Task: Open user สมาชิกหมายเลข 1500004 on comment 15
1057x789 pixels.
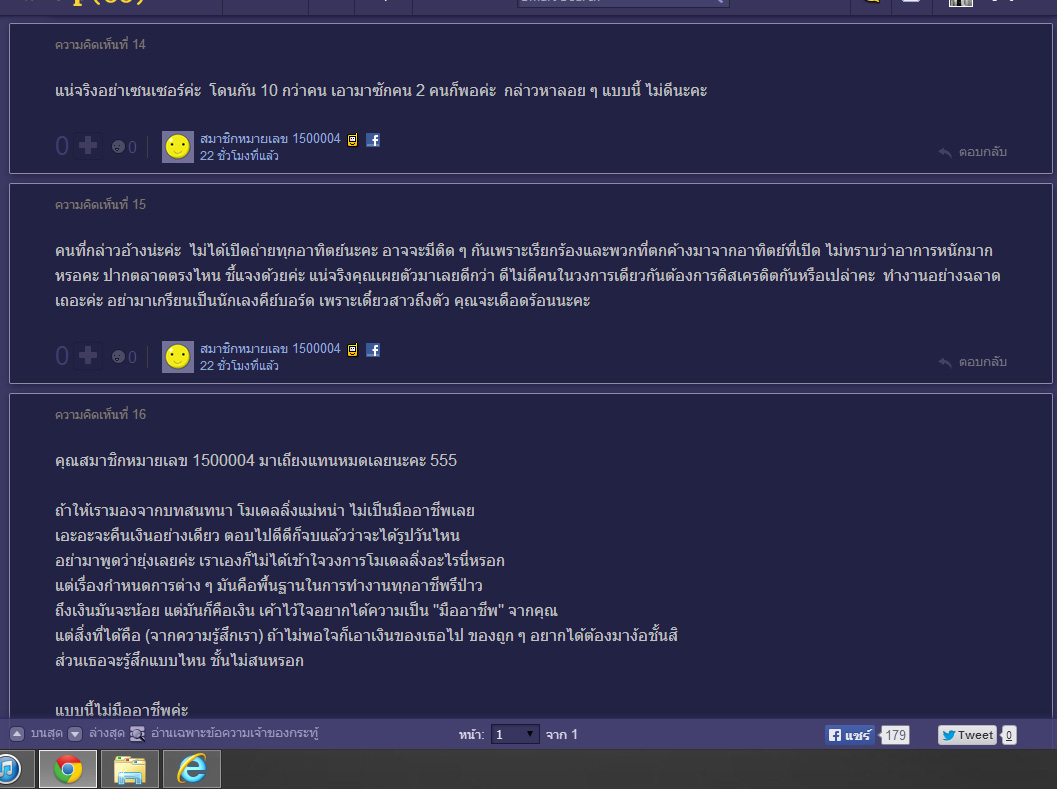Action: (x=270, y=348)
